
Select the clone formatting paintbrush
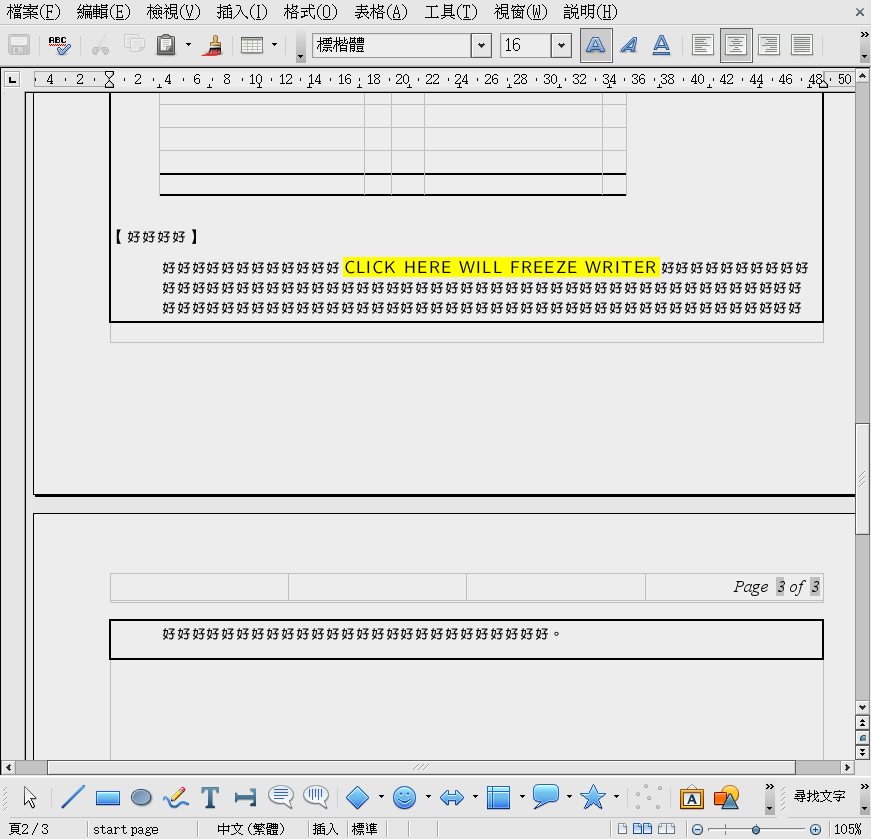point(212,45)
